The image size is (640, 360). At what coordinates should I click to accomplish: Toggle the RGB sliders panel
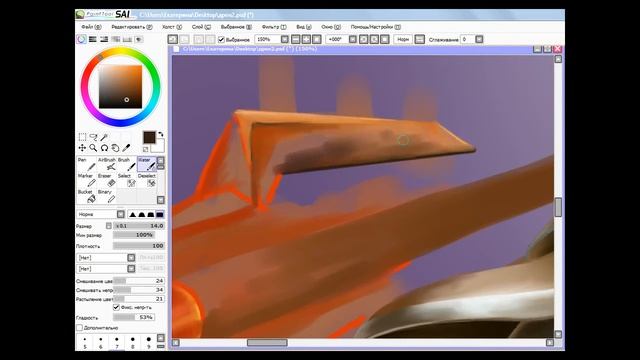coord(93,39)
